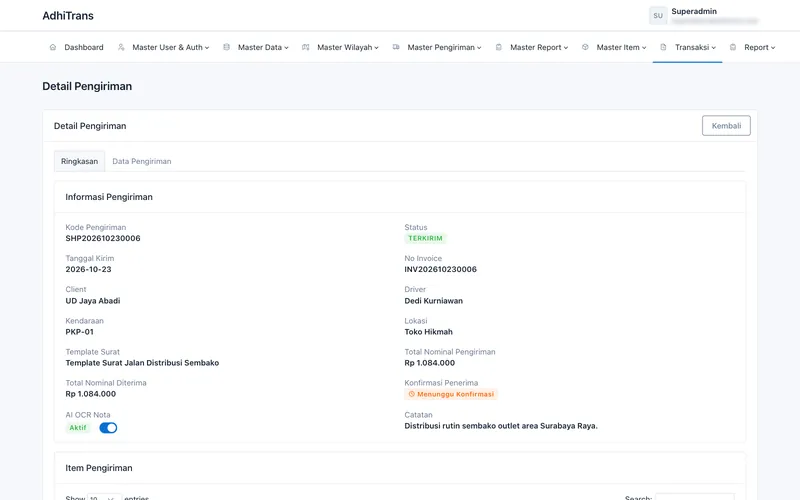Click the Catatan note about Surabaya Raya
The width and height of the screenshot is (800, 500).
click(501, 426)
